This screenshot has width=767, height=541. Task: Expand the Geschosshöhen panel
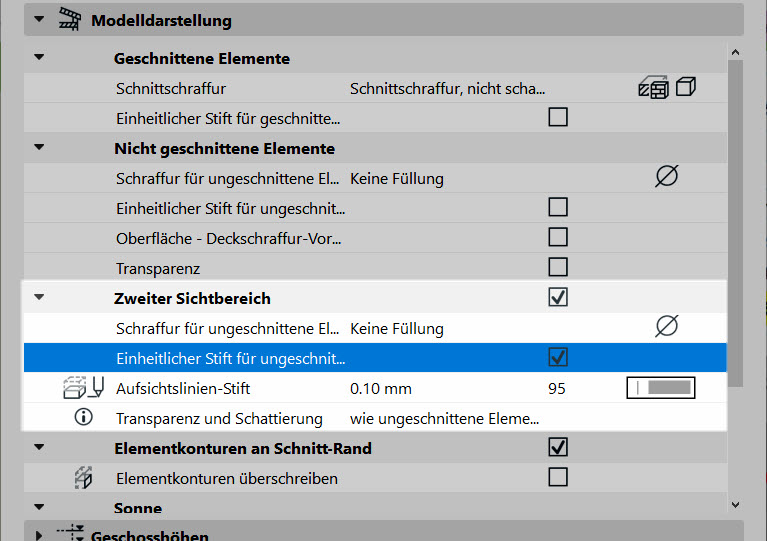click(39, 535)
